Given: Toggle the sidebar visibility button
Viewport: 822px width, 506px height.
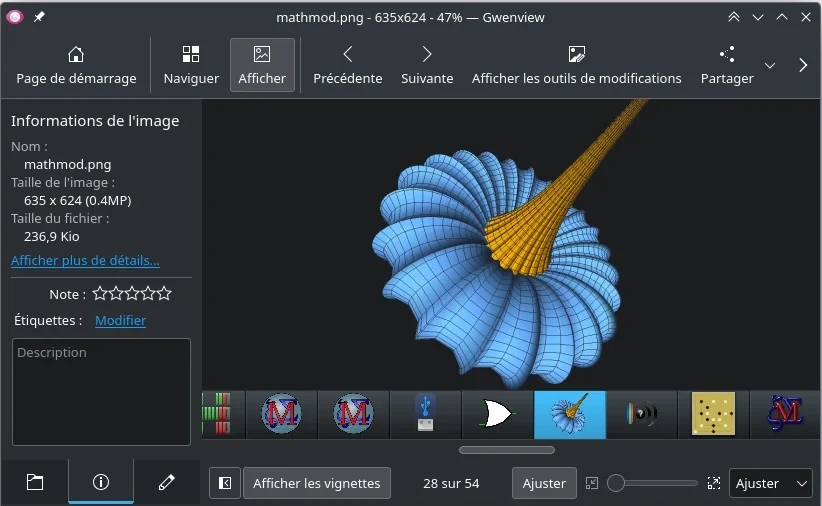Looking at the screenshot, I should [x=225, y=483].
